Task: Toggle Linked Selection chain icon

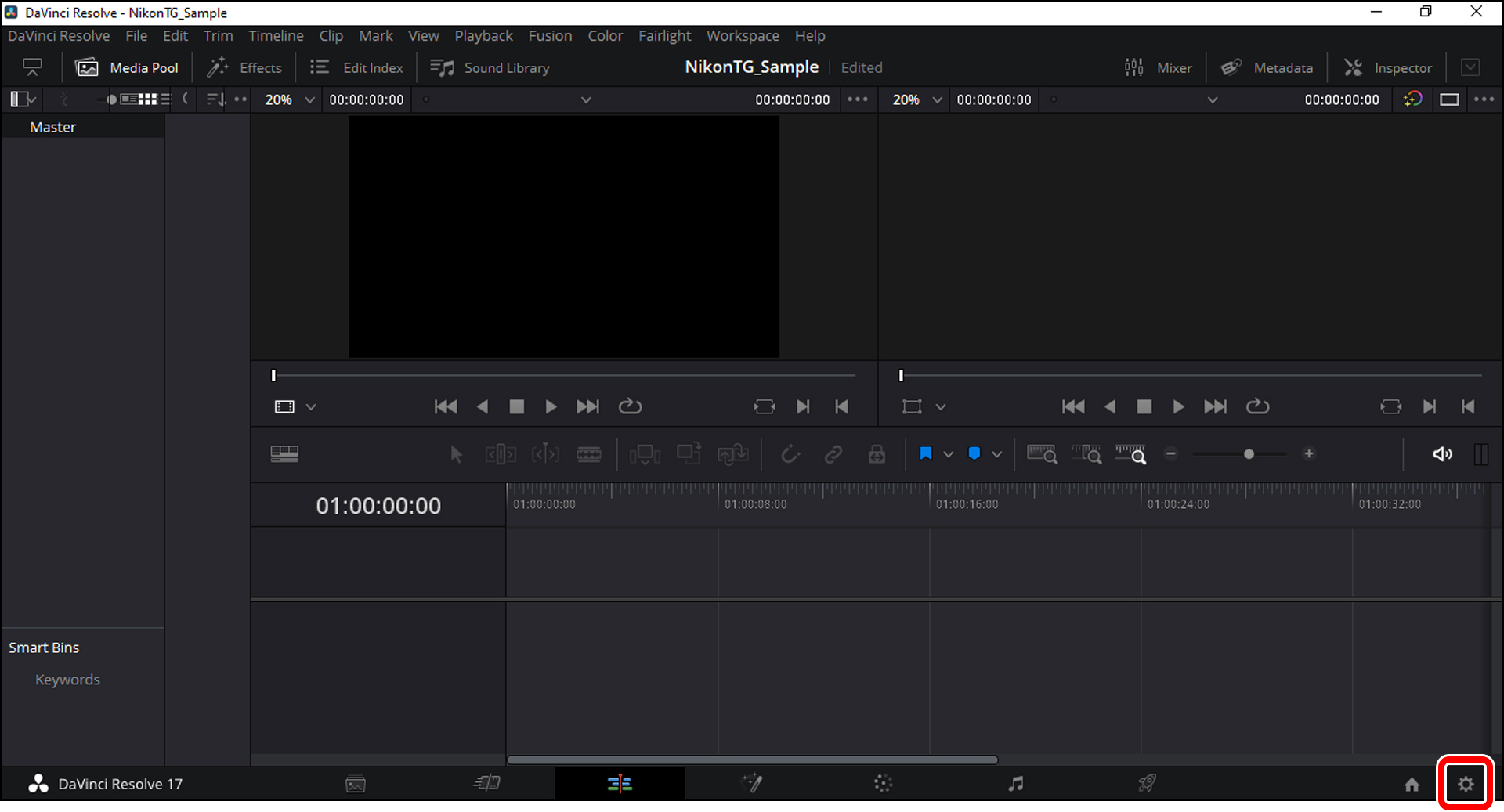Action: tap(833, 454)
